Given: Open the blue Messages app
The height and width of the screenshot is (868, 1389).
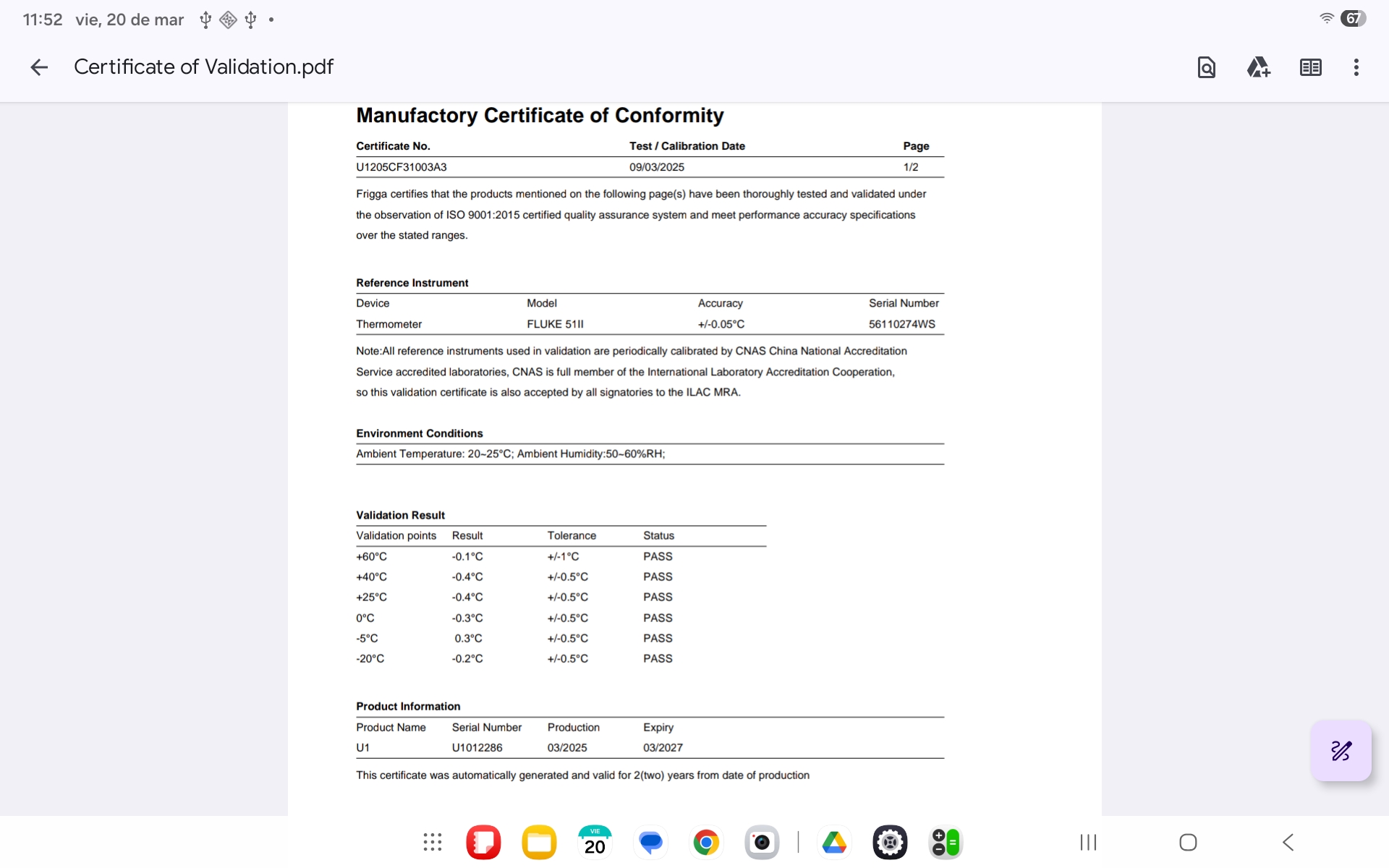Looking at the screenshot, I should pyautogui.click(x=650, y=842).
